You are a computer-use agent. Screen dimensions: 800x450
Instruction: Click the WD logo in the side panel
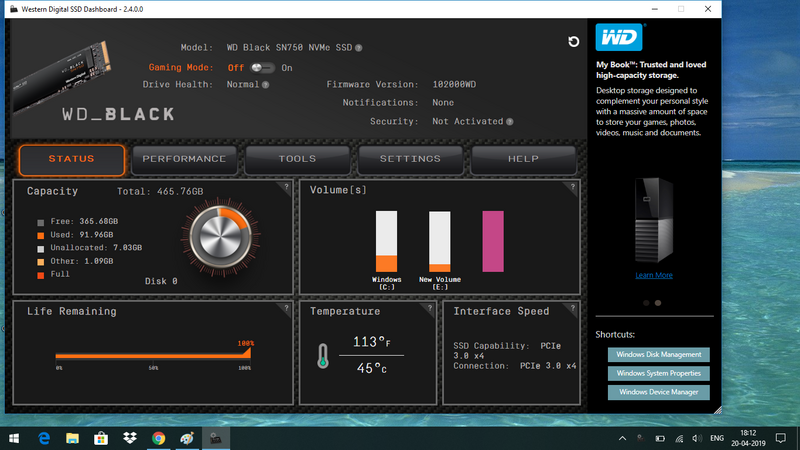(619, 37)
